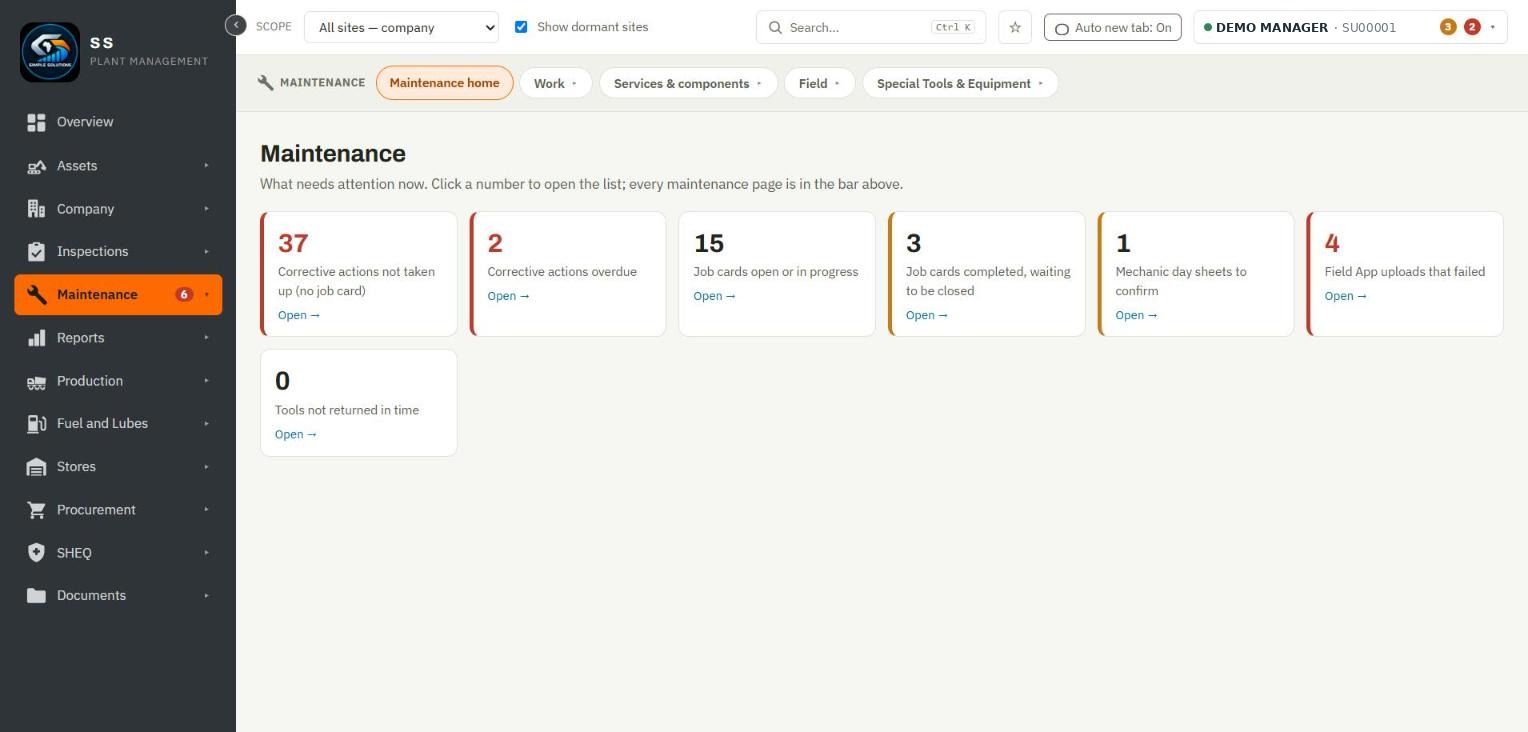1528x732 pixels.
Task: Click the Search input field
Action: (x=870, y=28)
